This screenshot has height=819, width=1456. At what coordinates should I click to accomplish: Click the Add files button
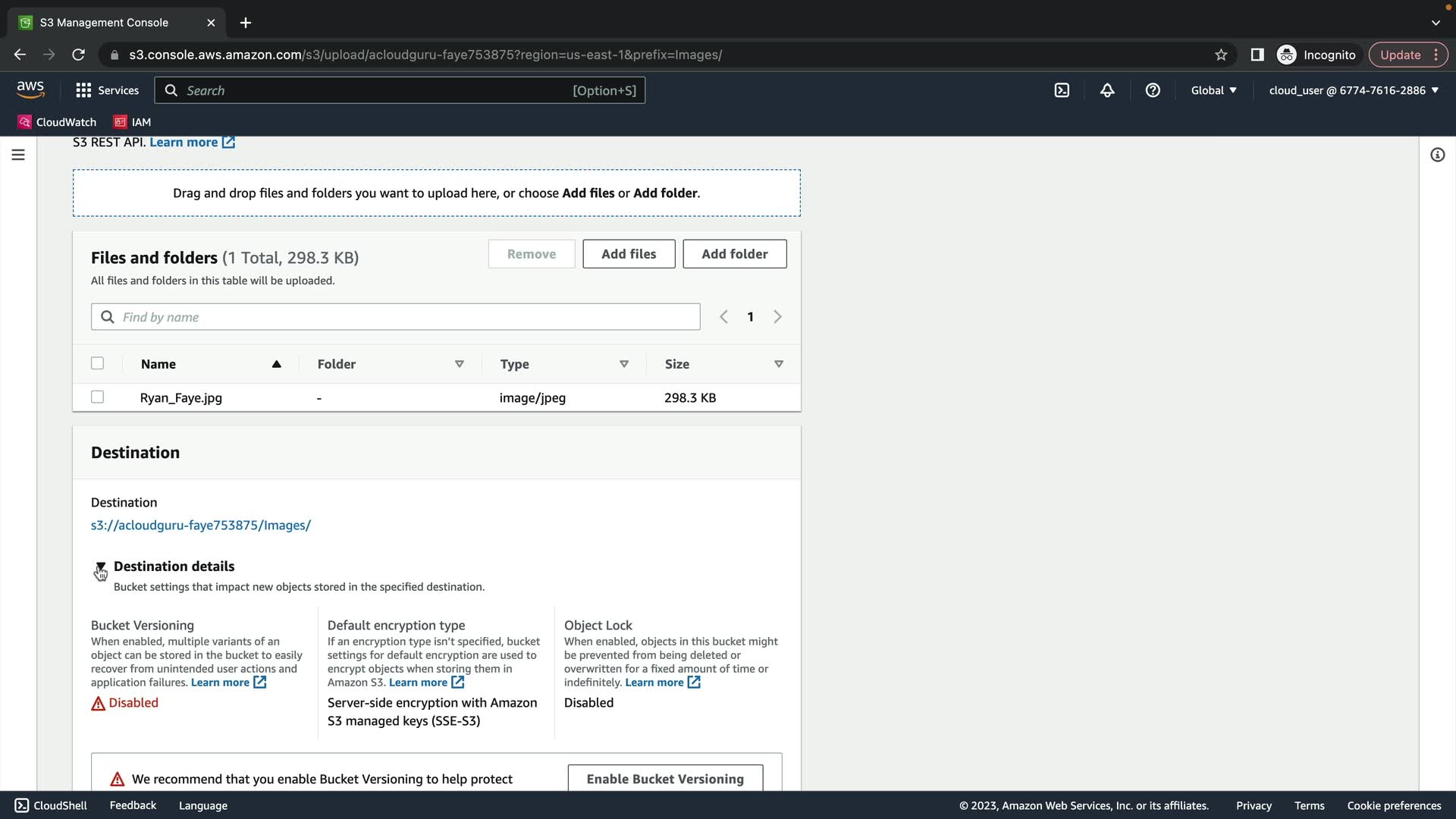click(629, 254)
